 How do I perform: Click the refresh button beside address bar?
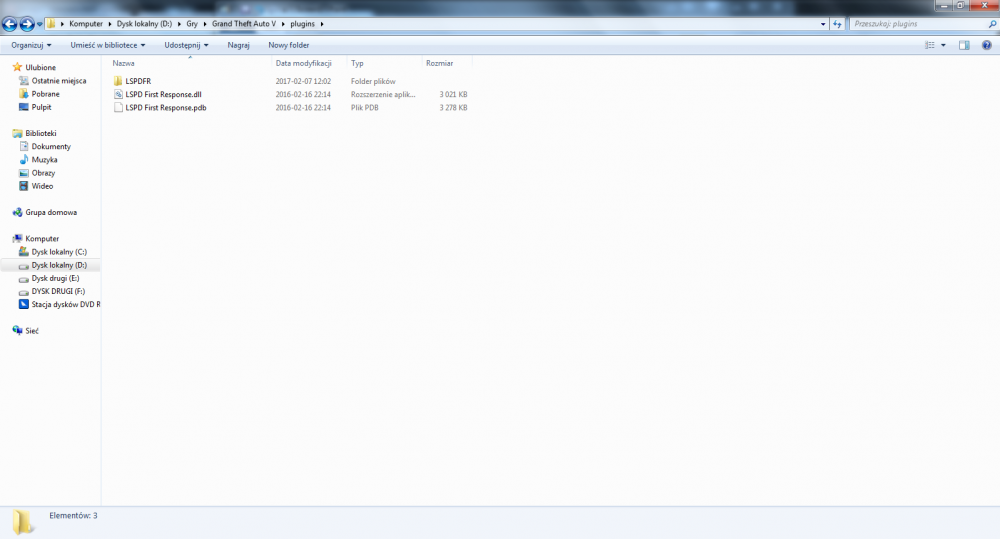[x=837, y=24]
